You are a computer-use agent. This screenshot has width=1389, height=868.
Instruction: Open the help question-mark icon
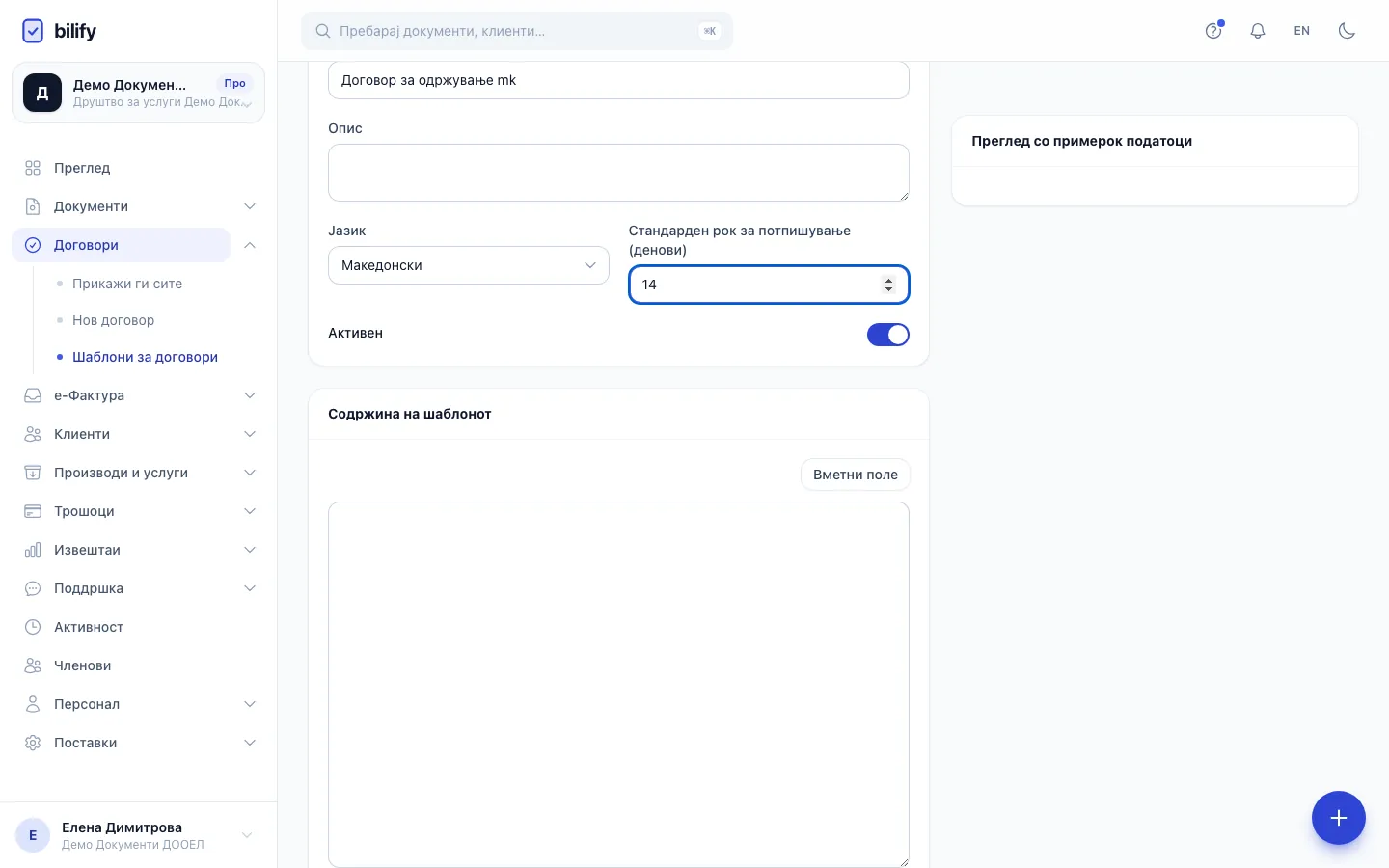click(x=1213, y=31)
